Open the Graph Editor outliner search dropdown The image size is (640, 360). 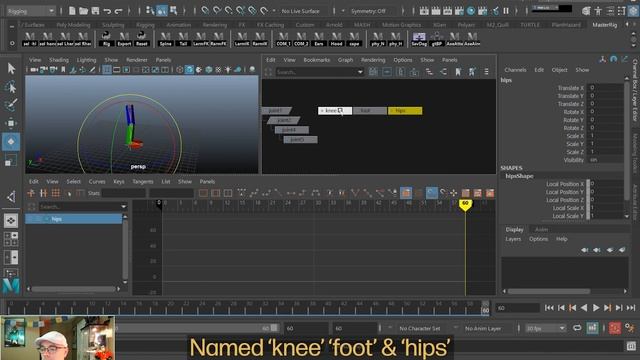tap(123, 207)
